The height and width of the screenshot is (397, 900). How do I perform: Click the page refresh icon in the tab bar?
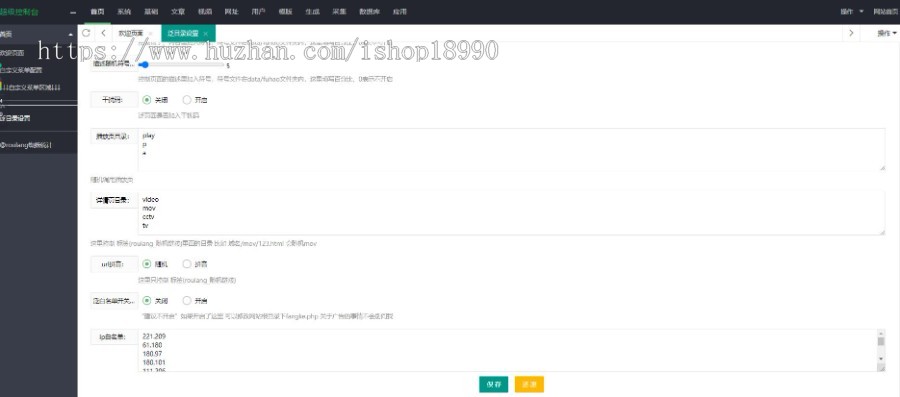pos(86,33)
